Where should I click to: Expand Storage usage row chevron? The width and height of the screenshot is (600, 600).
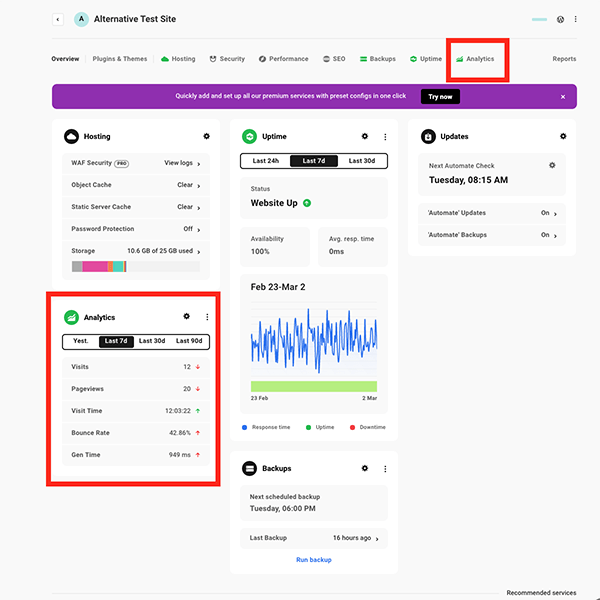pyautogui.click(x=199, y=252)
